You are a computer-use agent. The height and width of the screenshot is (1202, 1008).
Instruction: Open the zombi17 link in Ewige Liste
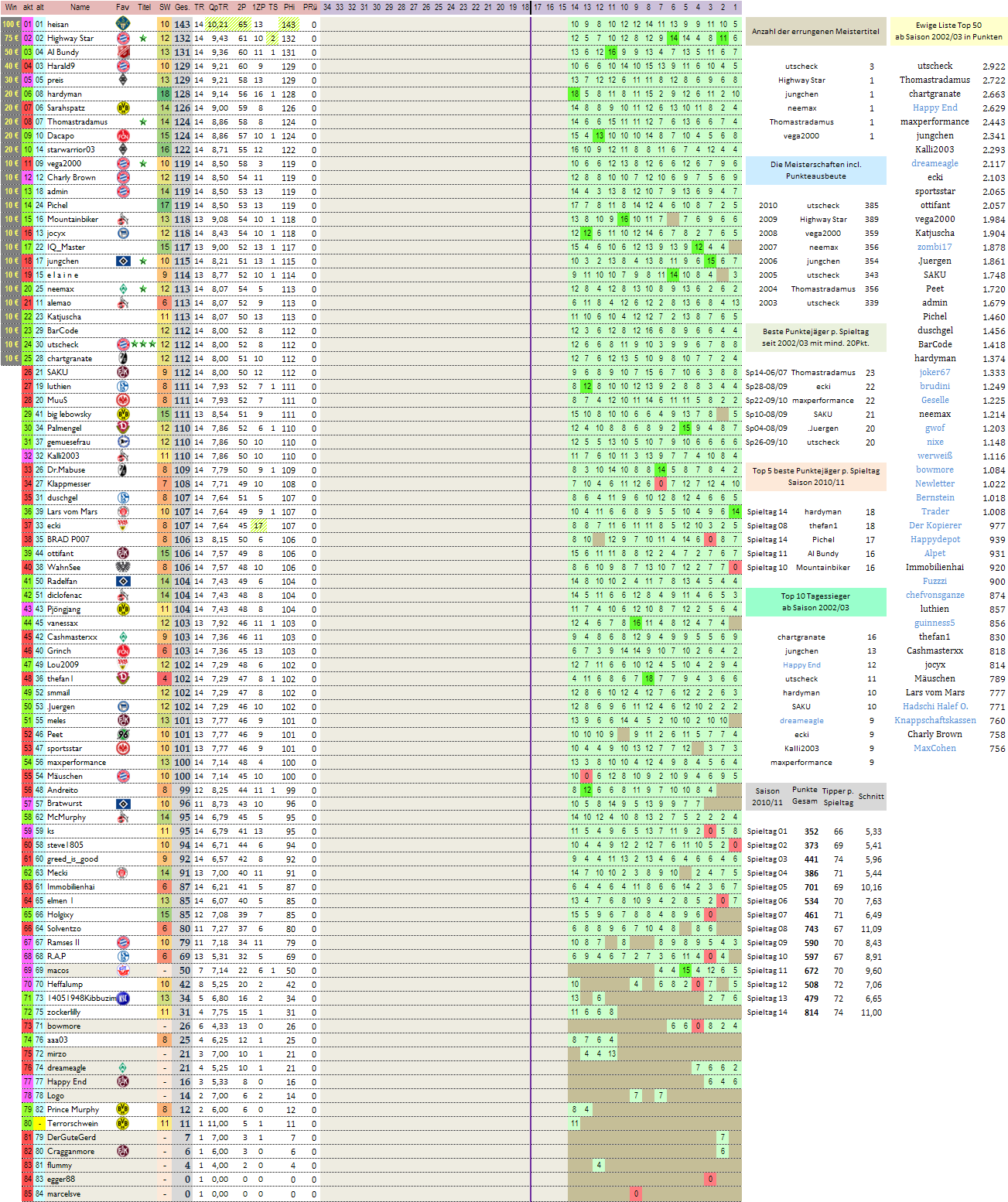point(935,247)
